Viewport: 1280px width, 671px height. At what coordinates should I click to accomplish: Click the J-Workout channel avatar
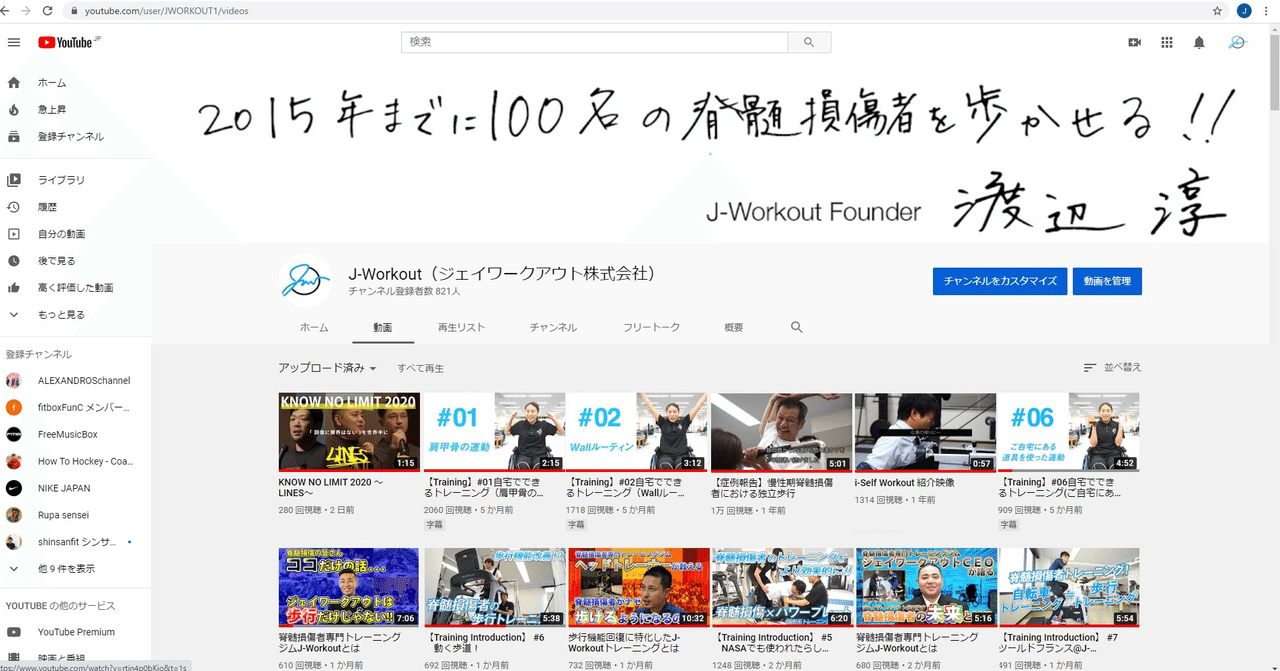coord(305,281)
